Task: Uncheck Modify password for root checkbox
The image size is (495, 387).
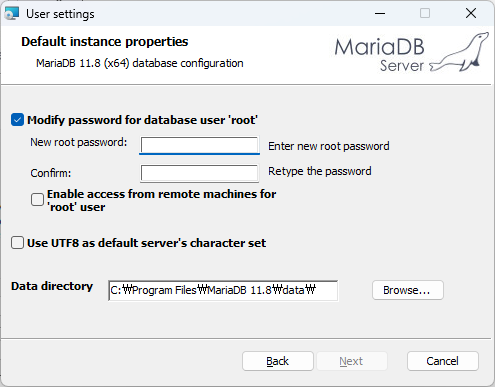Action: [x=17, y=120]
